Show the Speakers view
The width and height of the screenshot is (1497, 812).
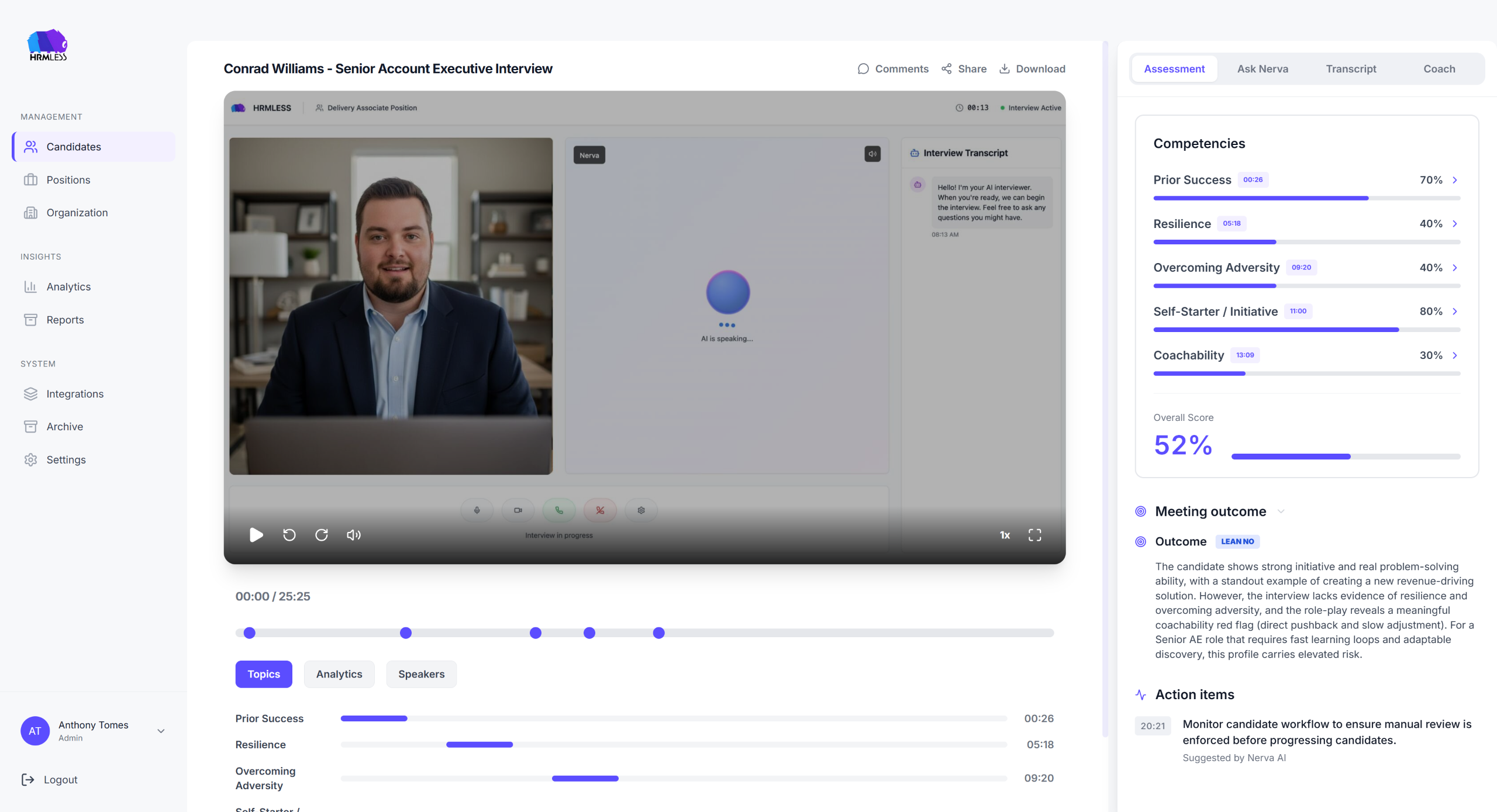tap(421, 674)
